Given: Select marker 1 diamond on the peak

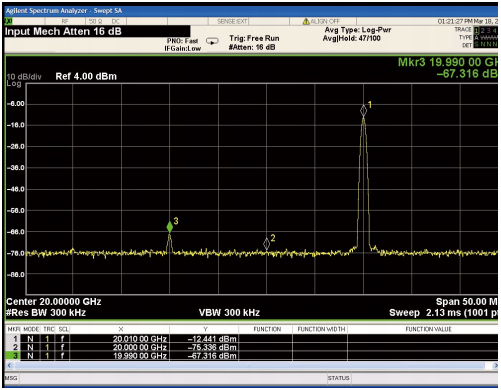Looking at the screenshot, I should pyautogui.click(x=363, y=111).
